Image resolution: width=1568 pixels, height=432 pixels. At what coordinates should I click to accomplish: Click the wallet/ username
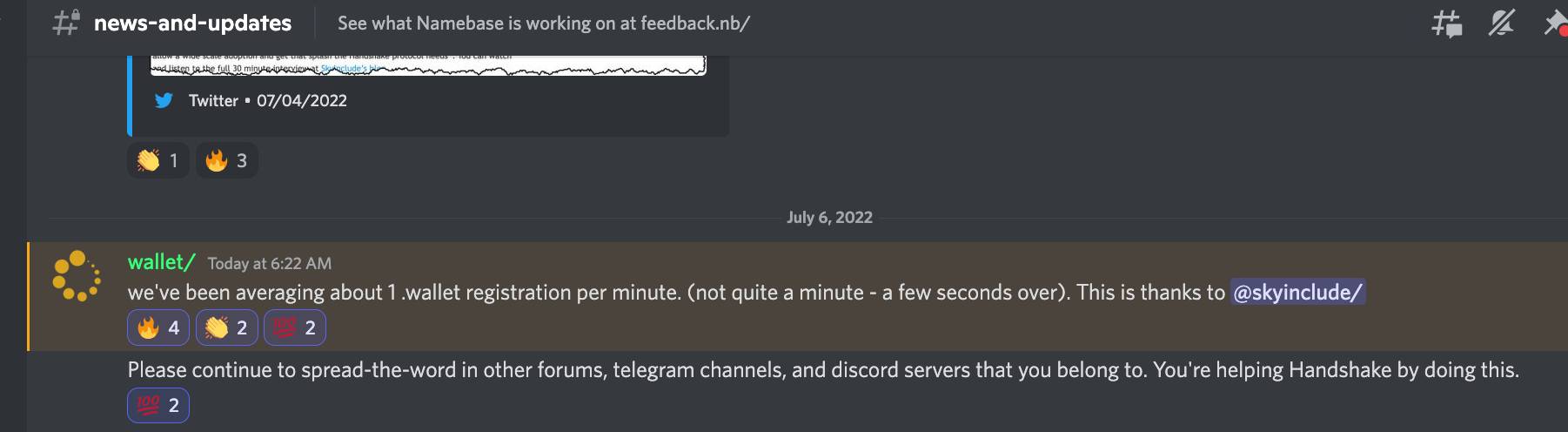[161, 262]
